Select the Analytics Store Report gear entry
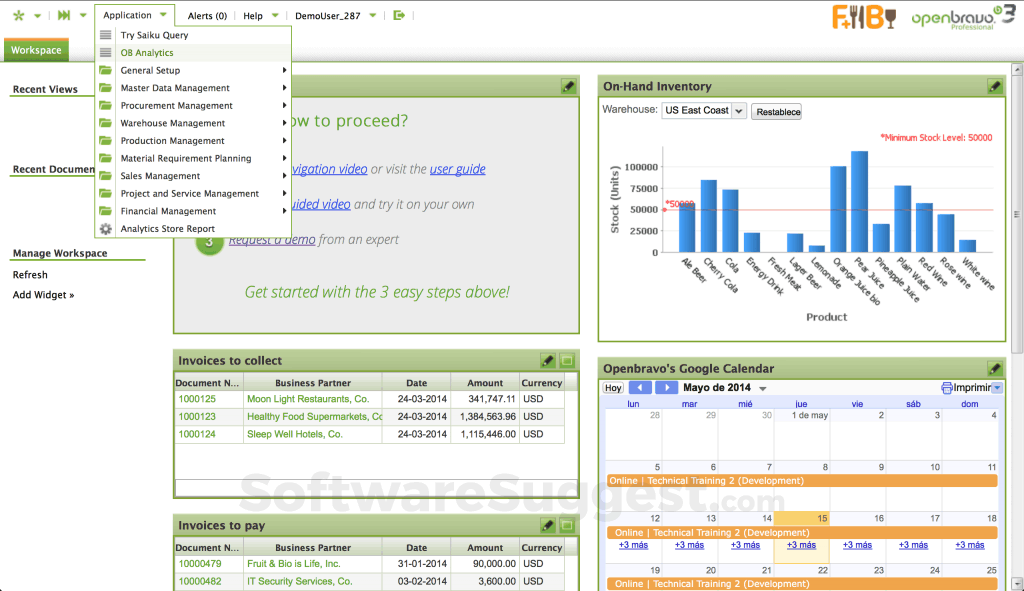The width and height of the screenshot is (1024, 591). tap(166, 228)
